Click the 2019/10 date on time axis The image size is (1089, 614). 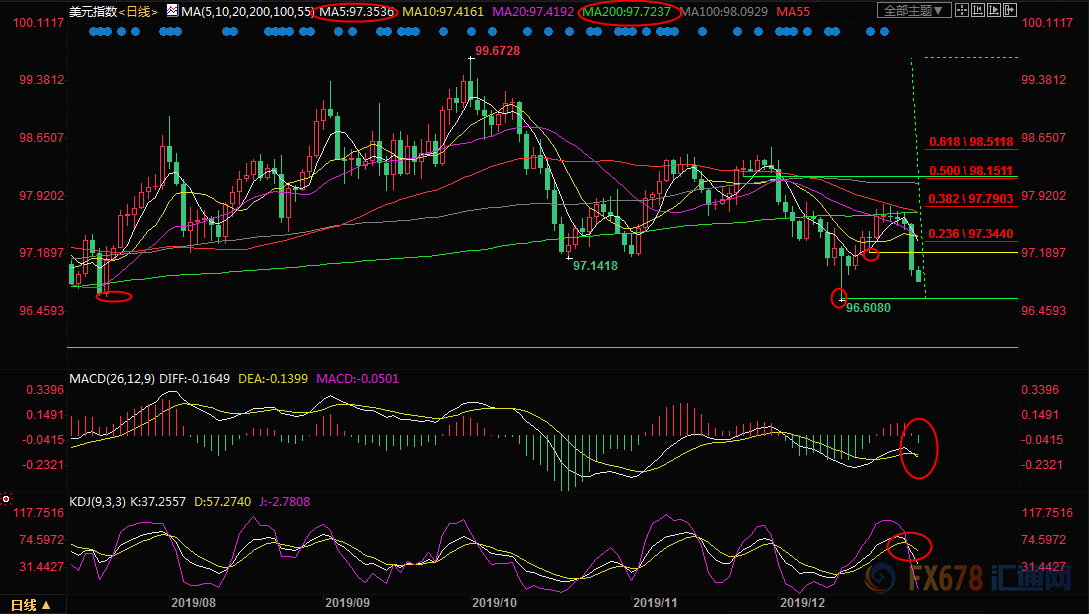492,602
